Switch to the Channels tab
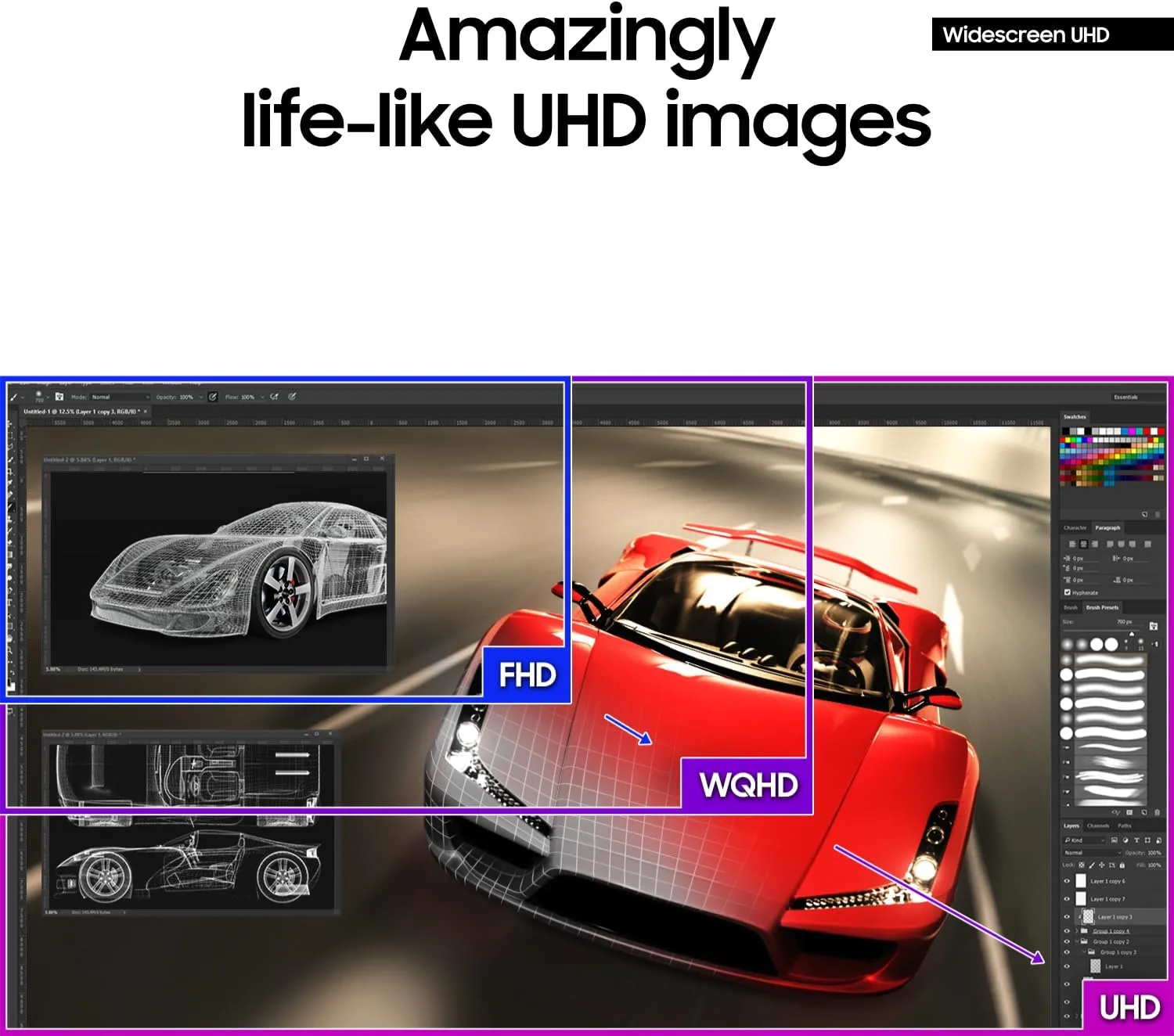Viewport: 1174px width, 1036px height. click(x=1097, y=826)
